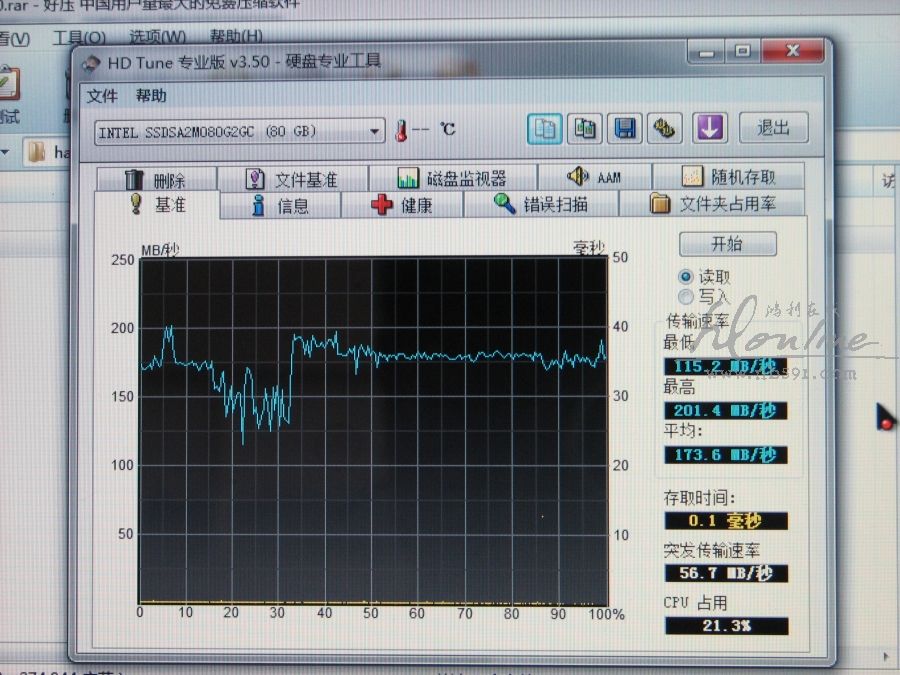Open the 信息 (Info) tab
Viewport: 900px width, 675px height.
[280, 206]
